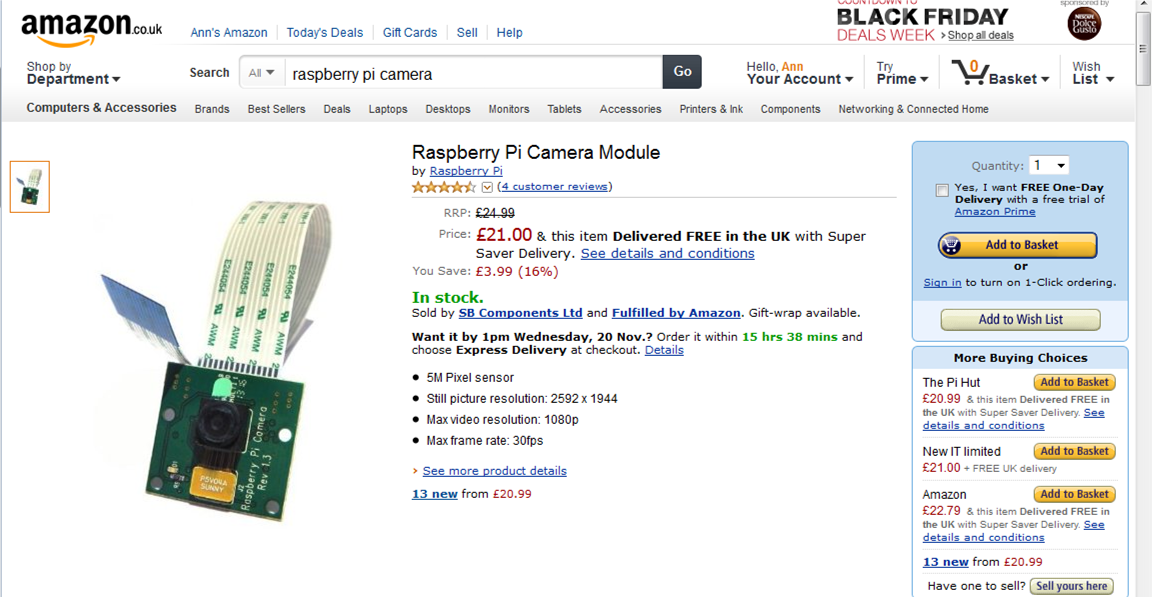Open the shopping basket icon
This screenshot has width=1152, height=597.
(x=969, y=72)
